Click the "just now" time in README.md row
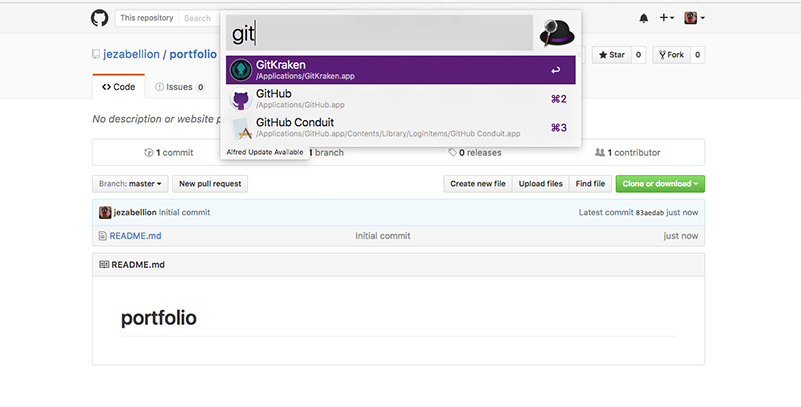The height and width of the screenshot is (407, 801). (x=680, y=236)
